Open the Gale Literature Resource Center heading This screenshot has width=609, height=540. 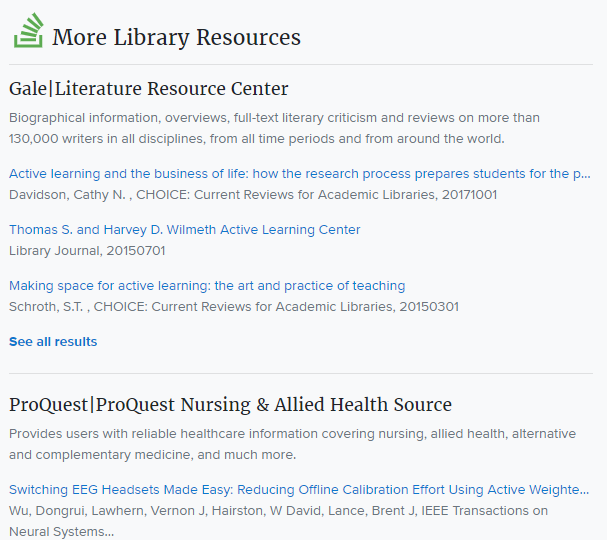pyautogui.click(x=148, y=89)
